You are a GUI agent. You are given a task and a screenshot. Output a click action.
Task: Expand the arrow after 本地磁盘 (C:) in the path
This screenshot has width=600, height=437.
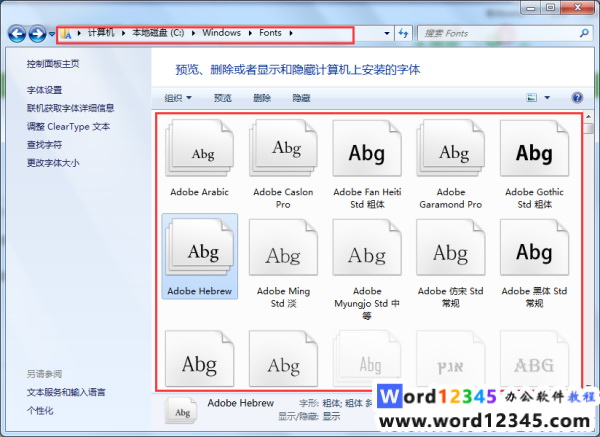(x=193, y=33)
